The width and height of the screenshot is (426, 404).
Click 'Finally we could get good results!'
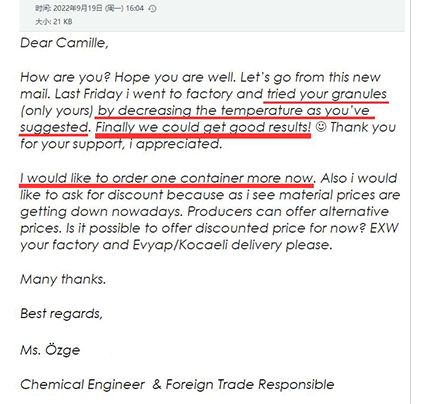click(x=203, y=127)
